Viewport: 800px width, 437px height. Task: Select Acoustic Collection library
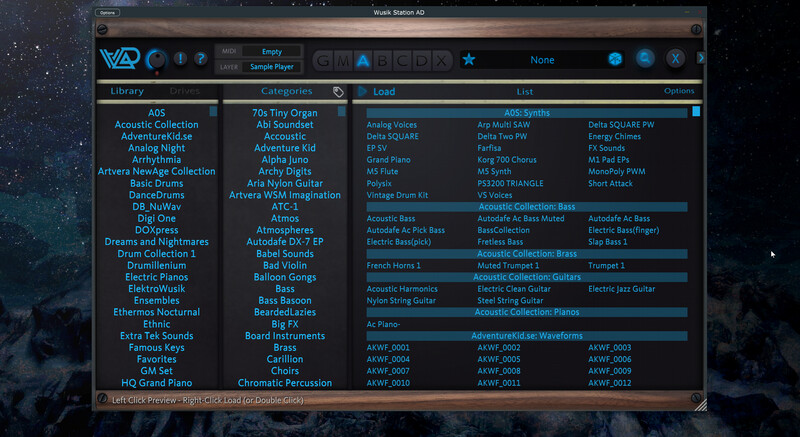point(157,124)
